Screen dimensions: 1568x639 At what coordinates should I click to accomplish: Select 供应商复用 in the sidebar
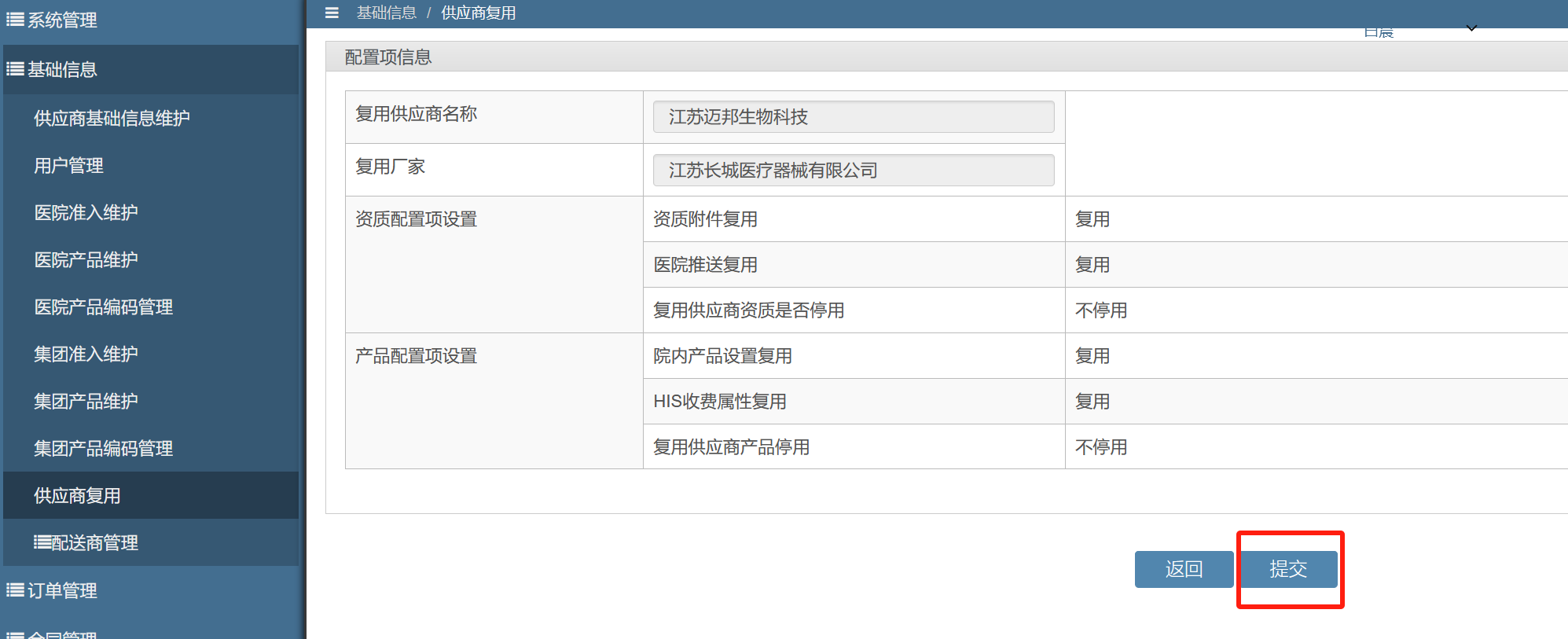coord(151,495)
